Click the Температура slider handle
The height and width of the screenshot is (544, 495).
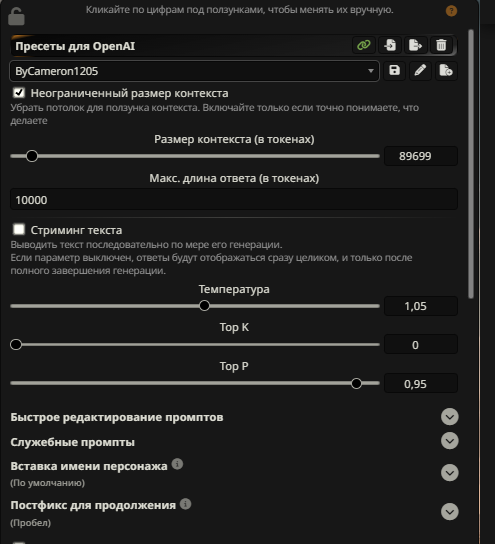pos(204,306)
